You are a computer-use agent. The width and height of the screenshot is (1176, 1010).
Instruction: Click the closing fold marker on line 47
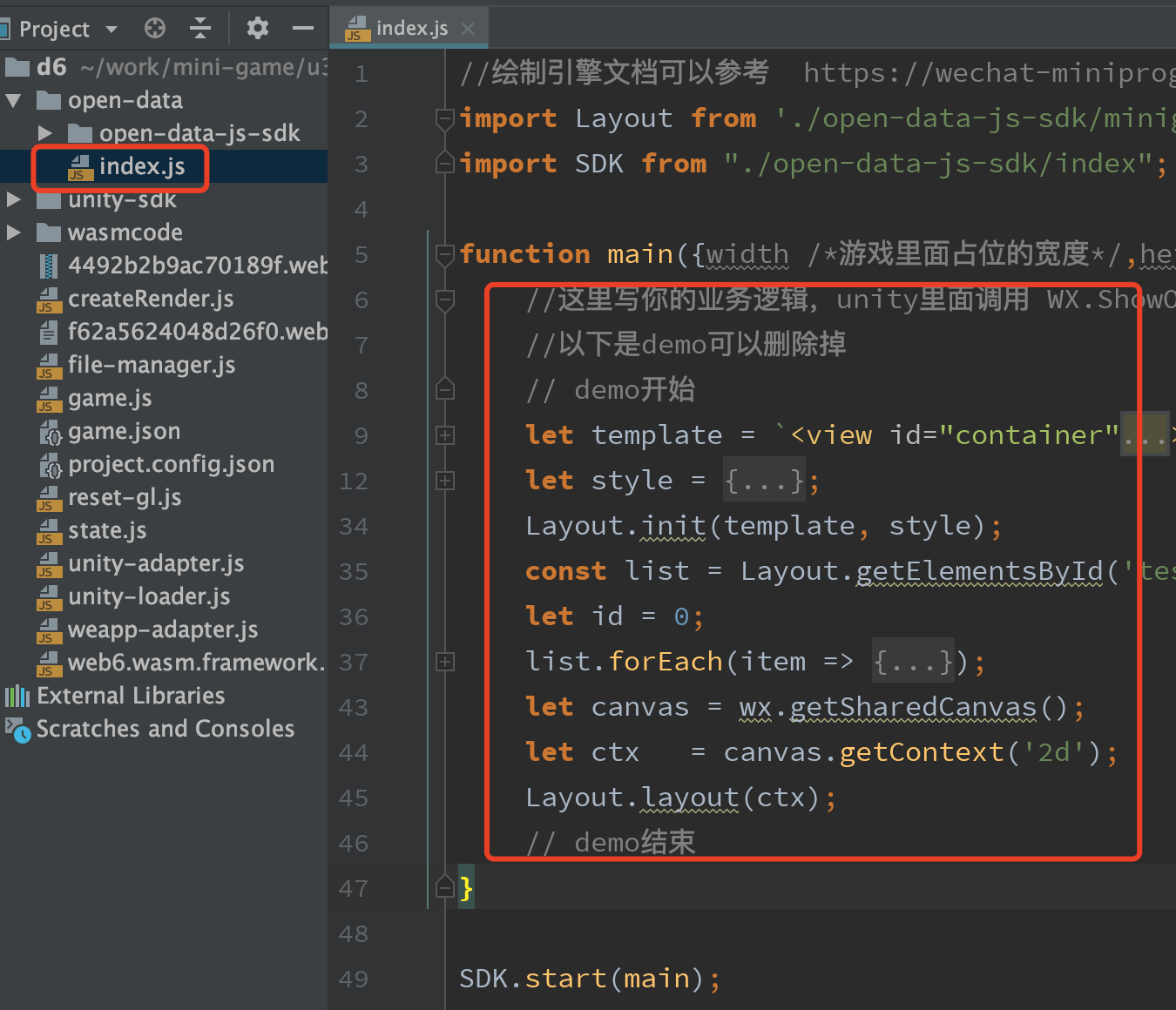point(445,888)
